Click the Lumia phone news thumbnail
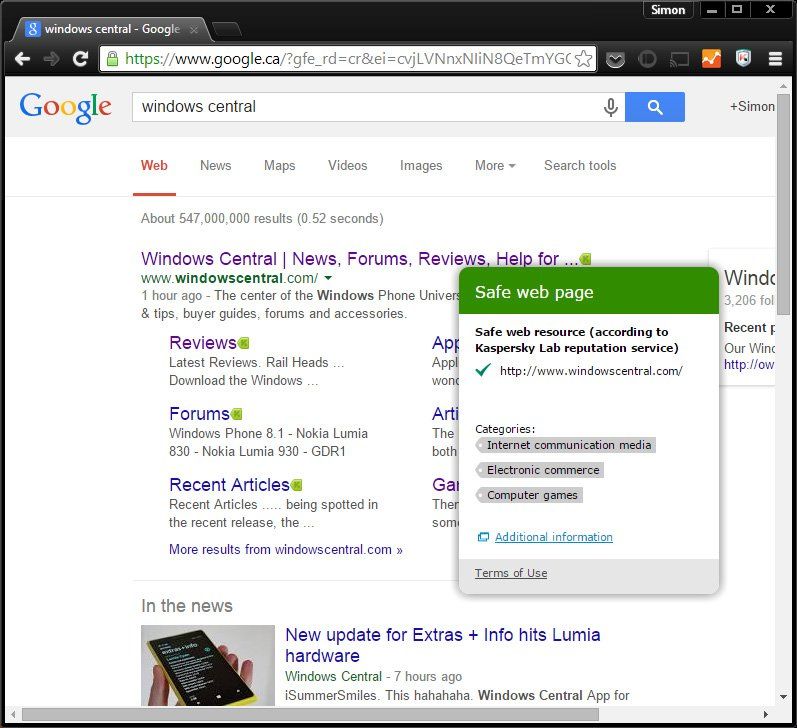This screenshot has width=797, height=728. pyautogui.click(x=208, y=665)
